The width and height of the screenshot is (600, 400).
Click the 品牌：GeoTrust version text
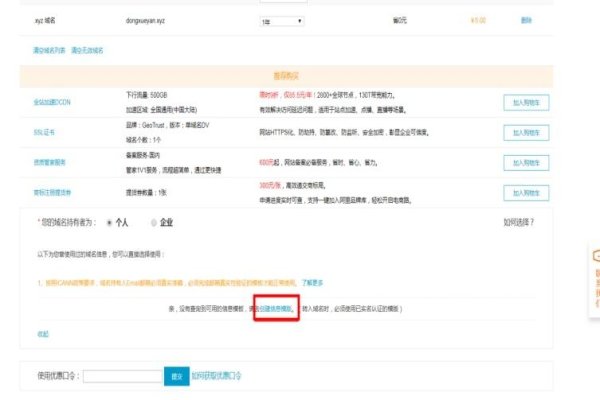coord(168,125)
